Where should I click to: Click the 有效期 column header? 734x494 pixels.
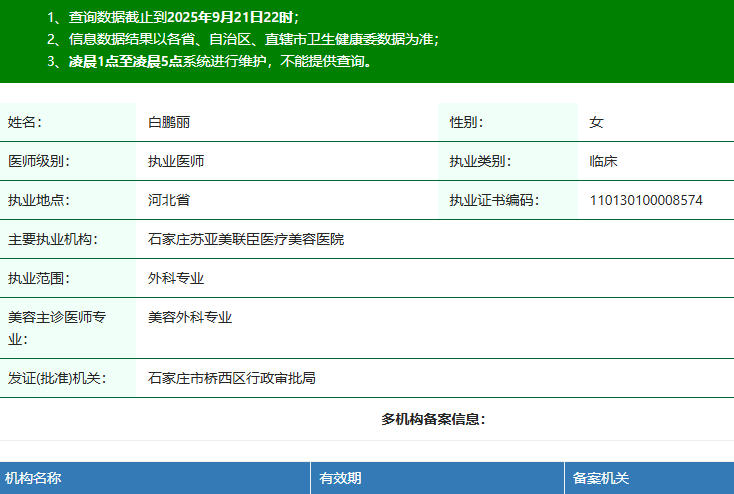340,479
